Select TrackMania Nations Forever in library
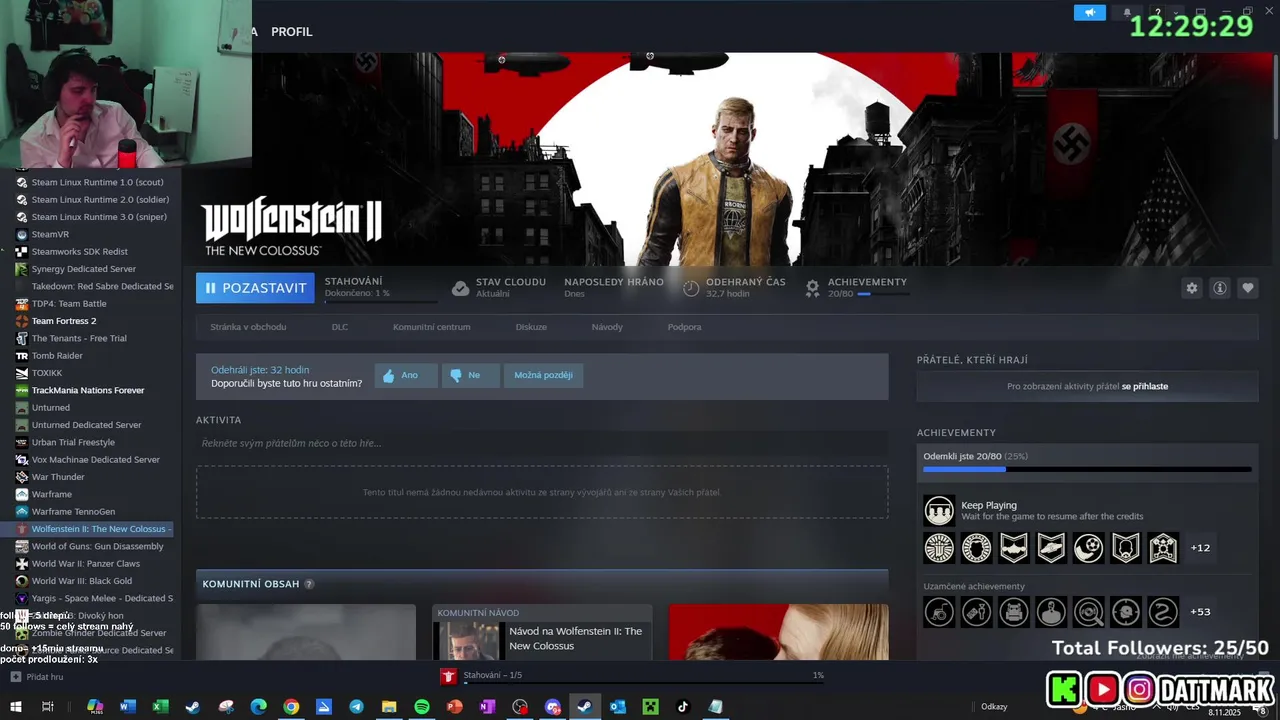Image resolution: width=1280 pixels, height=720 pixels. [87, 390]
